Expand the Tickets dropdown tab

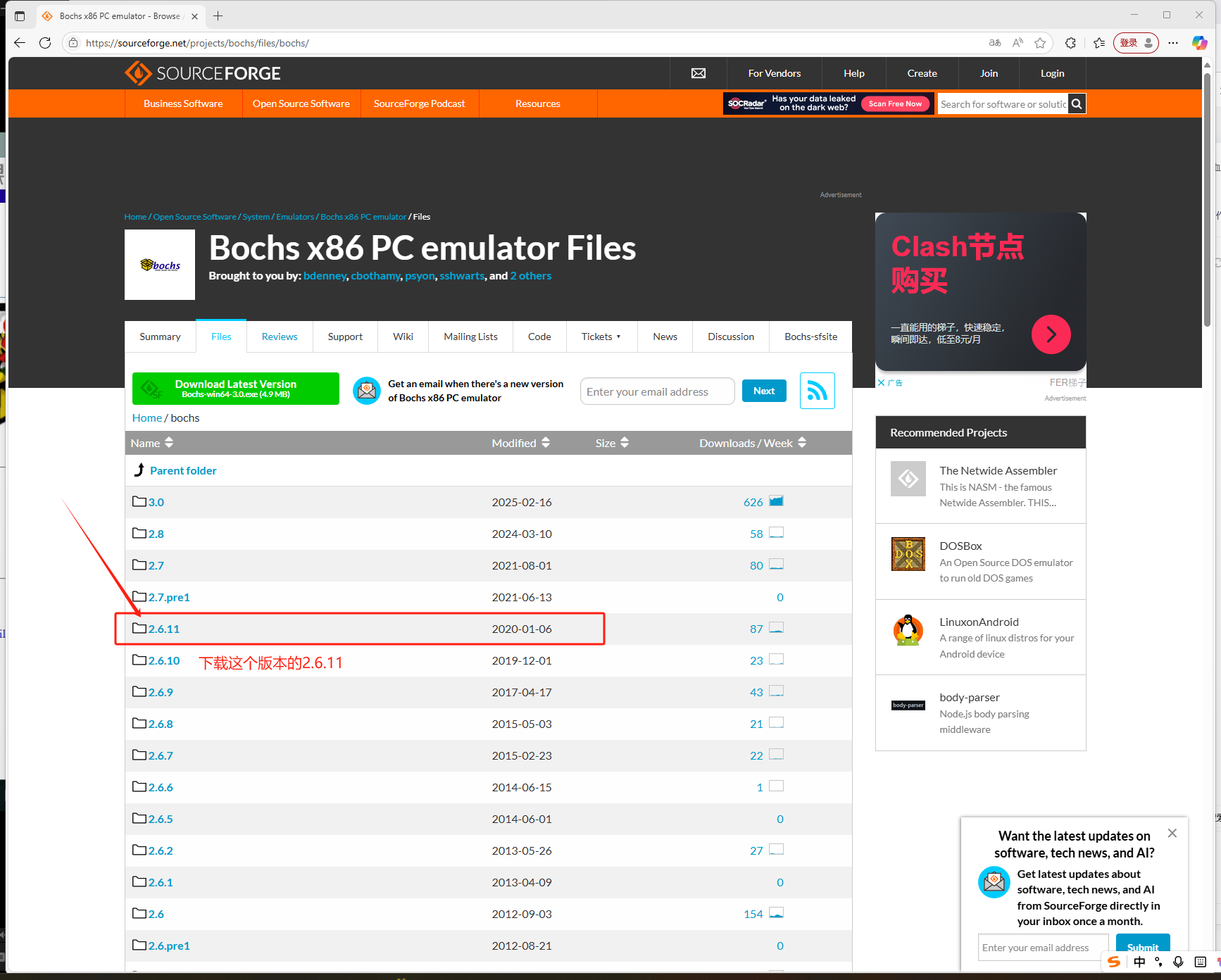coord(601,337)
